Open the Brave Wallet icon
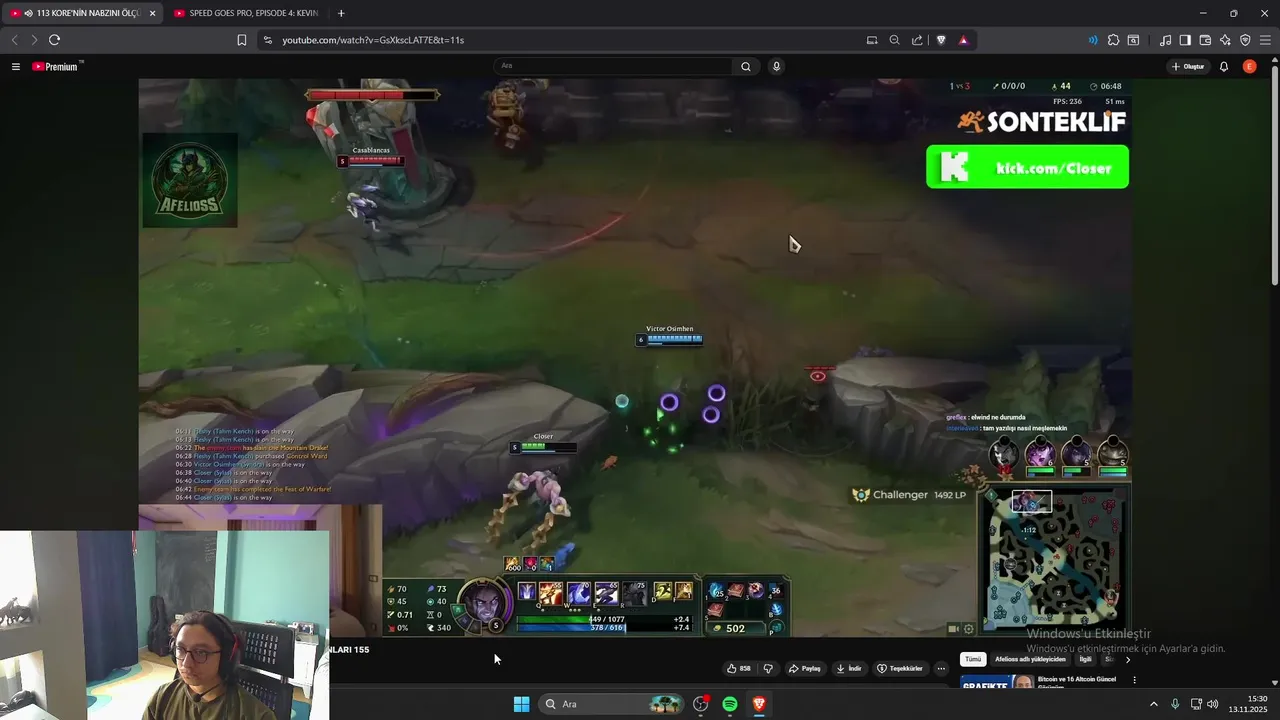The width and height of the screenshot is (1280, 720). [x=1205, y=40]
